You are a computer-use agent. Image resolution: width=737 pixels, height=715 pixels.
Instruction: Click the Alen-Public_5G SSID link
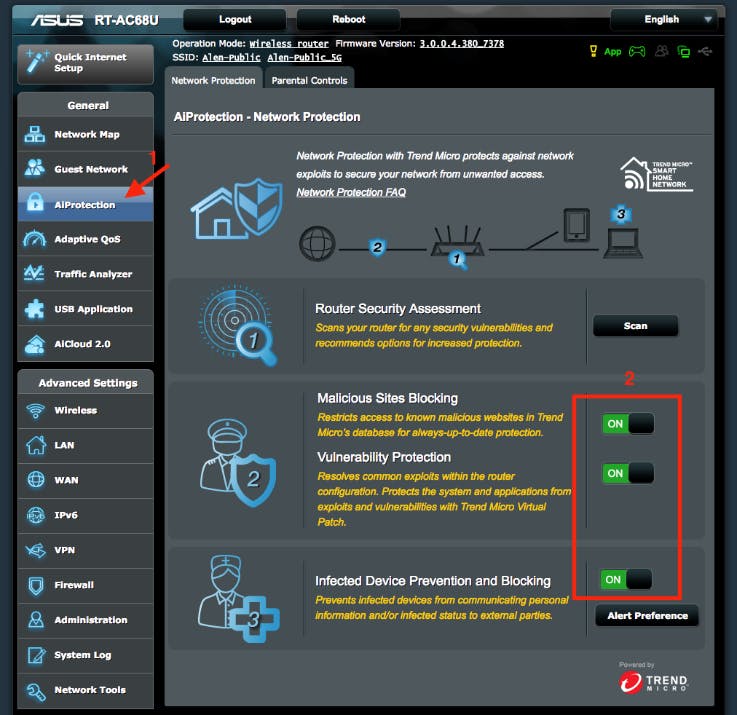304,57
